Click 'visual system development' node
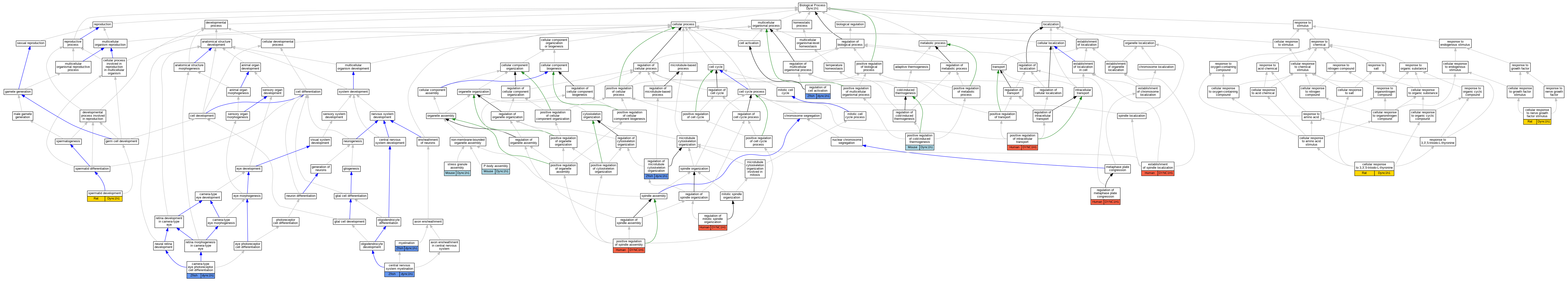1568x281 pixels. pos(320,141)
